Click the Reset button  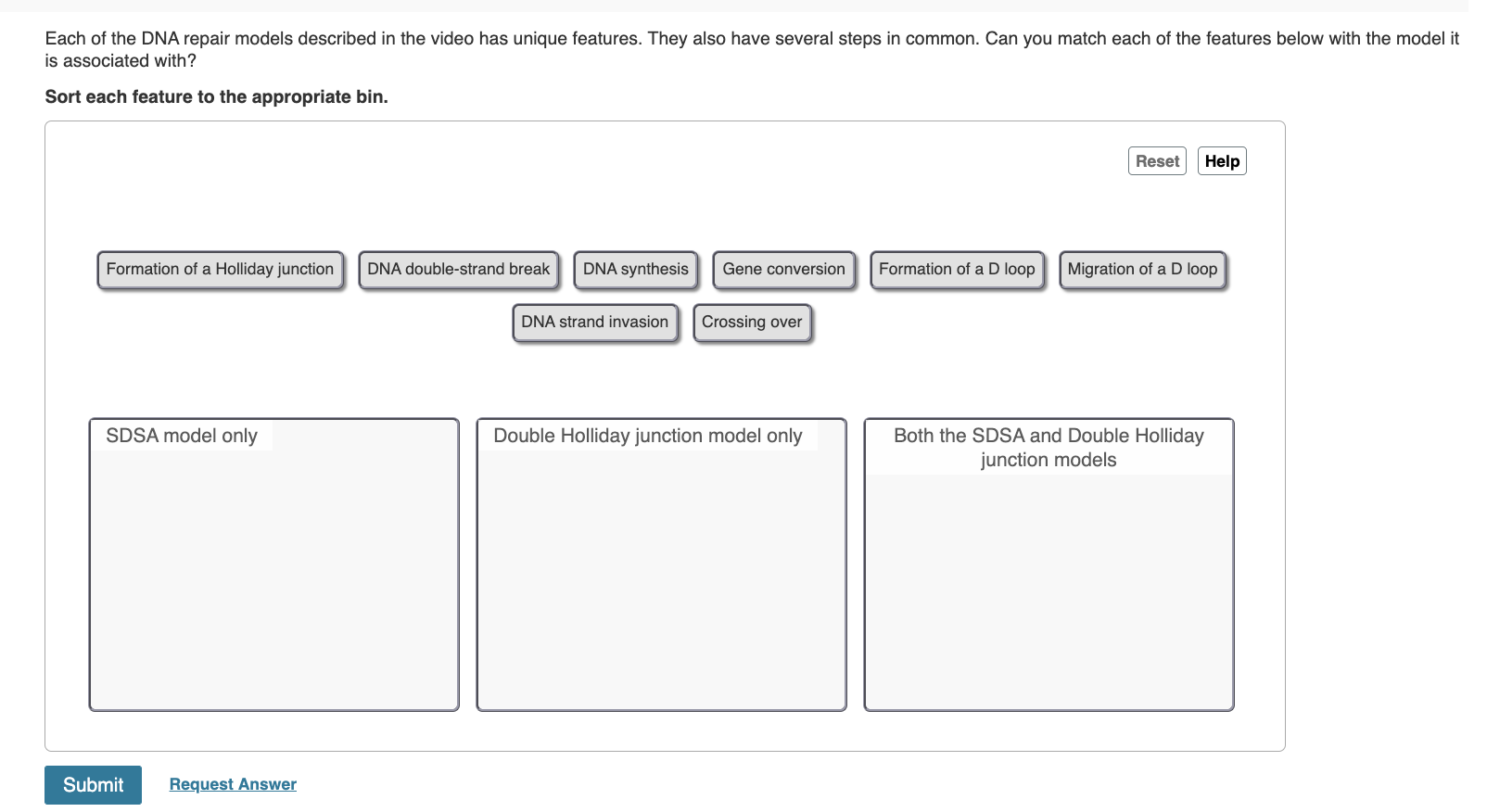1157,161
